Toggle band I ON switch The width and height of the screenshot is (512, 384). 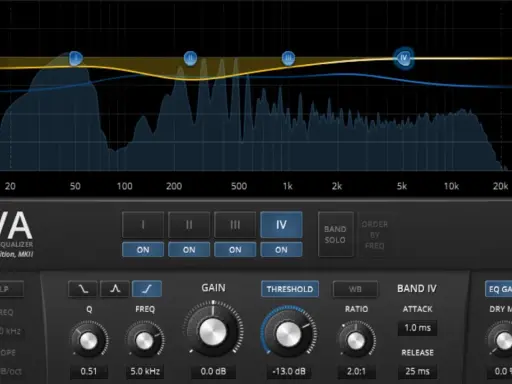(x=143, y=250)
